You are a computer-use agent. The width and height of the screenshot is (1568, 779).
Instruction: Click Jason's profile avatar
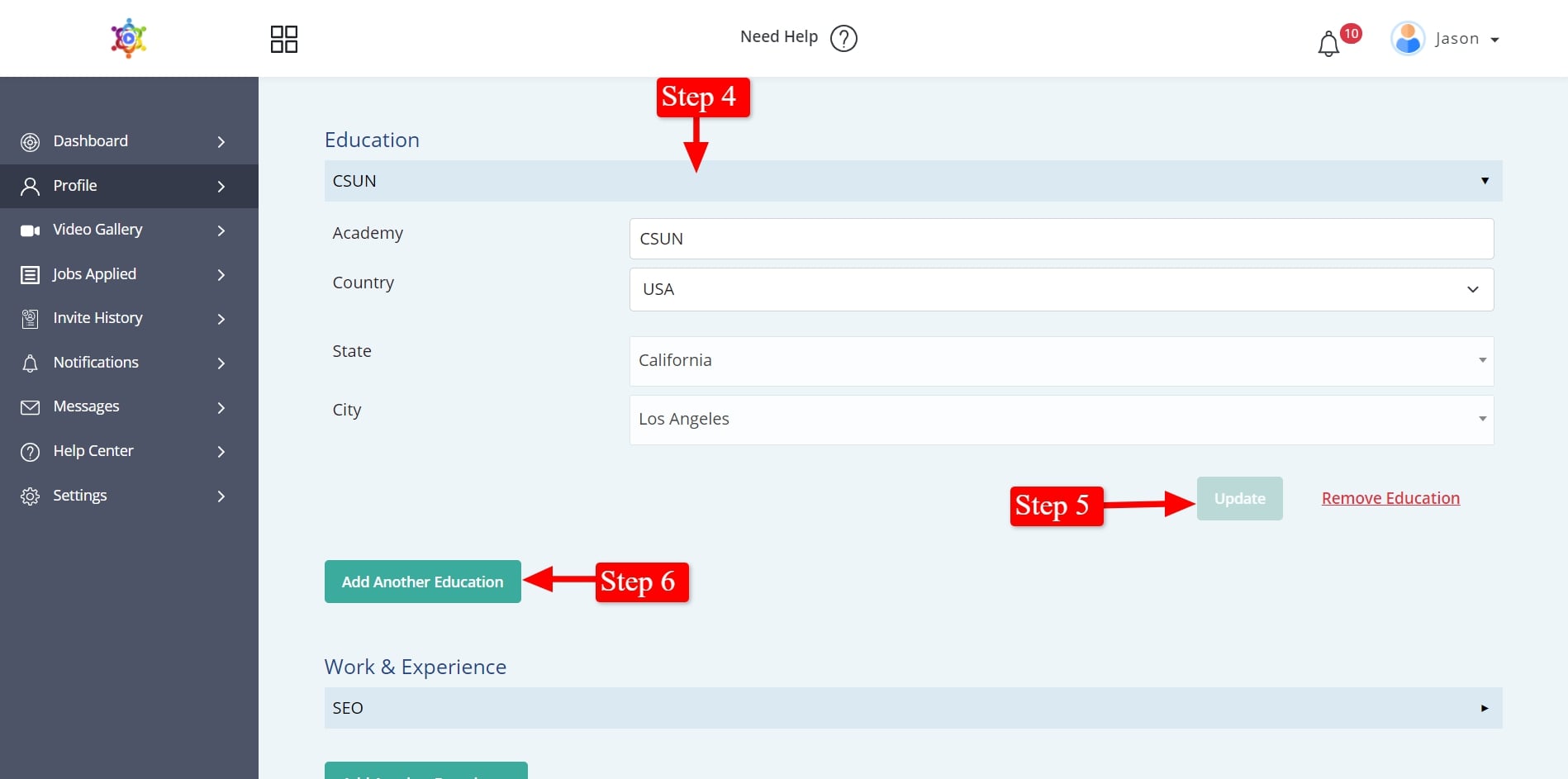[x=1408, y=38]
